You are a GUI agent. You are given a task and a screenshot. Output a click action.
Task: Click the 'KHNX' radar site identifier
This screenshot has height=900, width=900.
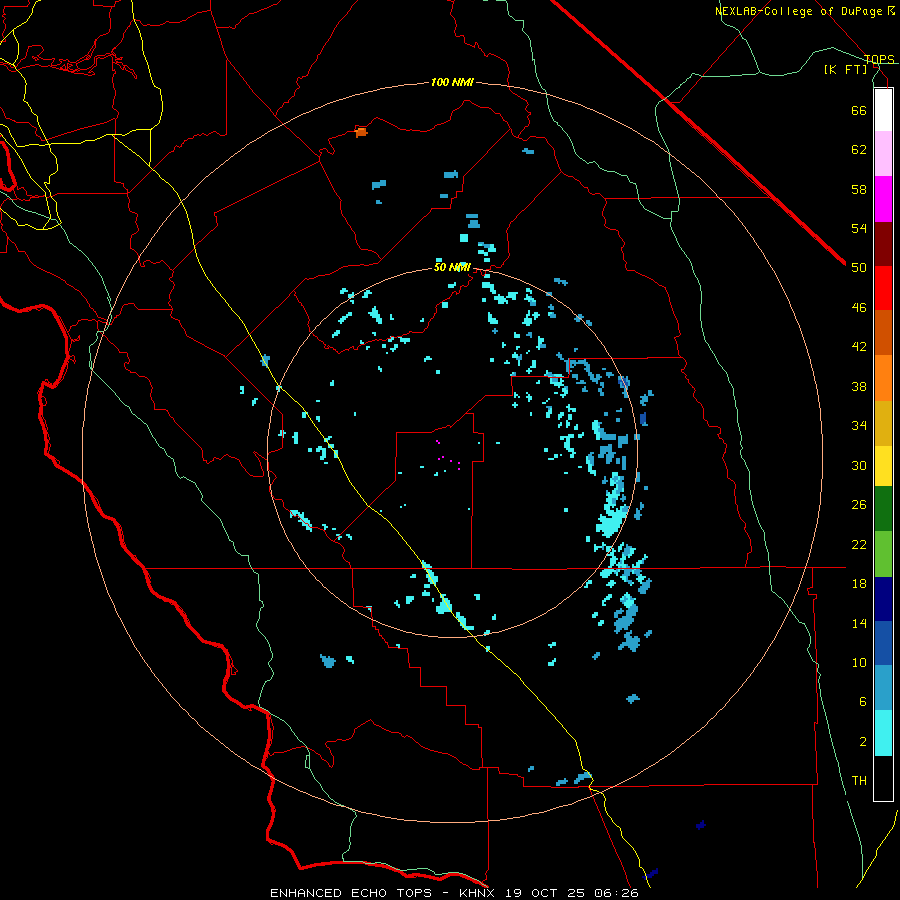click(479, 893)
